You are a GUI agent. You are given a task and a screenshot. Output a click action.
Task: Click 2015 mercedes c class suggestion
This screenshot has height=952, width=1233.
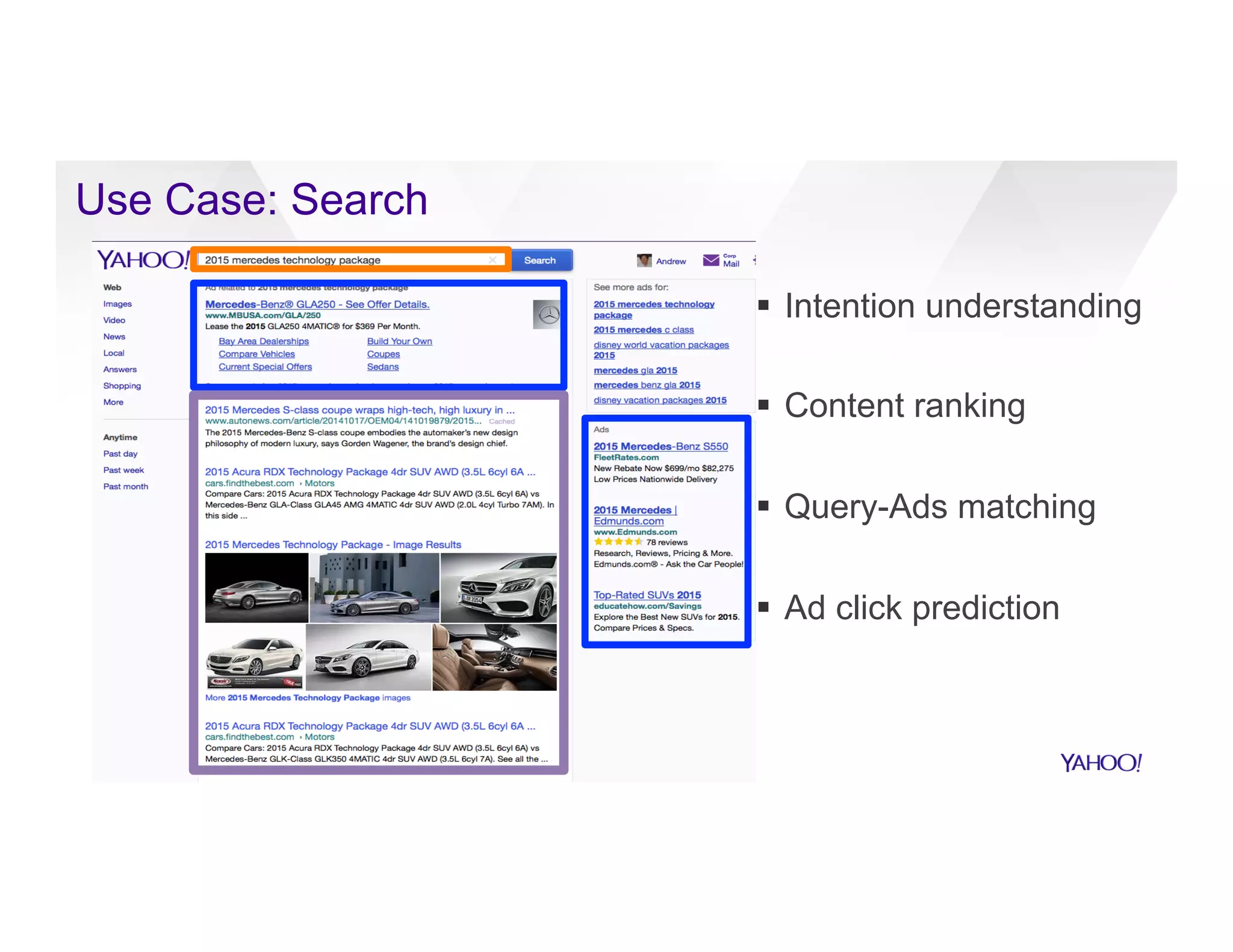[x=644, y=330]
